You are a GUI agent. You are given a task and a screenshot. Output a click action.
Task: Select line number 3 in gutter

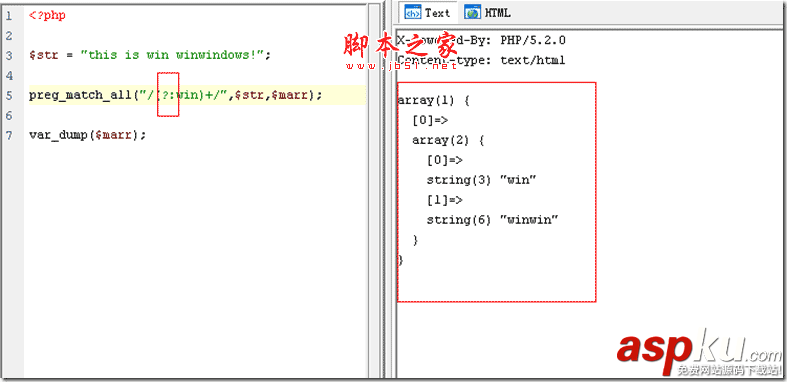click(x=9, y=55)
